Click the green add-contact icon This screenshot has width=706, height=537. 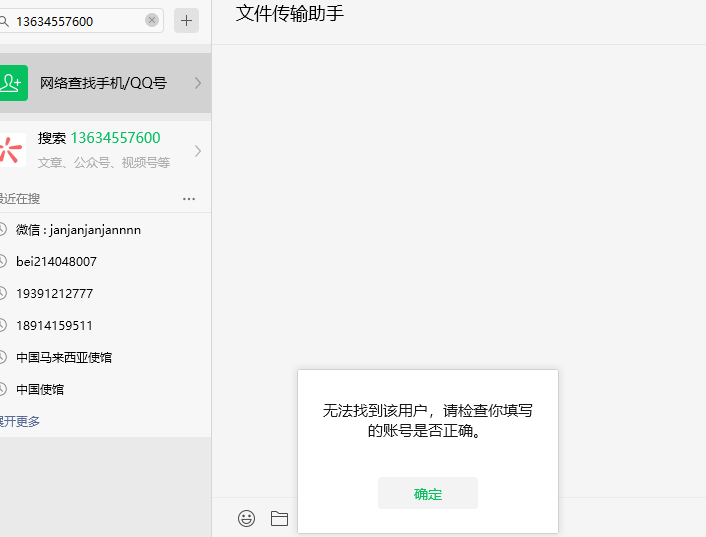tap(13, 83)
